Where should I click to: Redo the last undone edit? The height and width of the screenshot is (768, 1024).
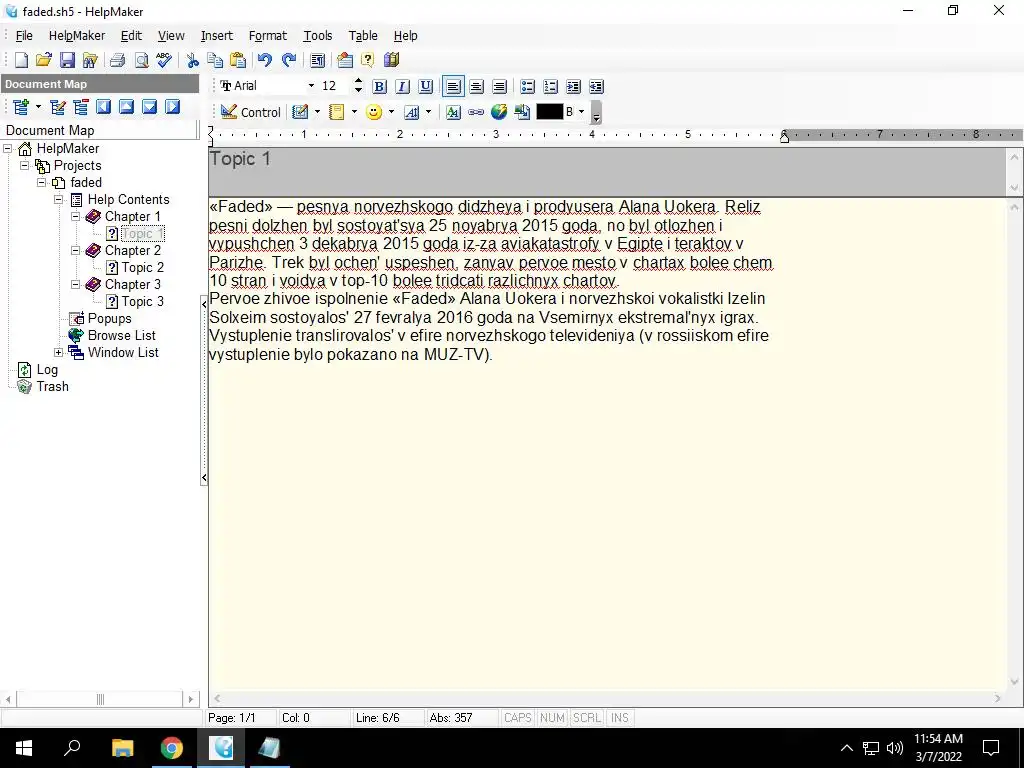point(289,60)
